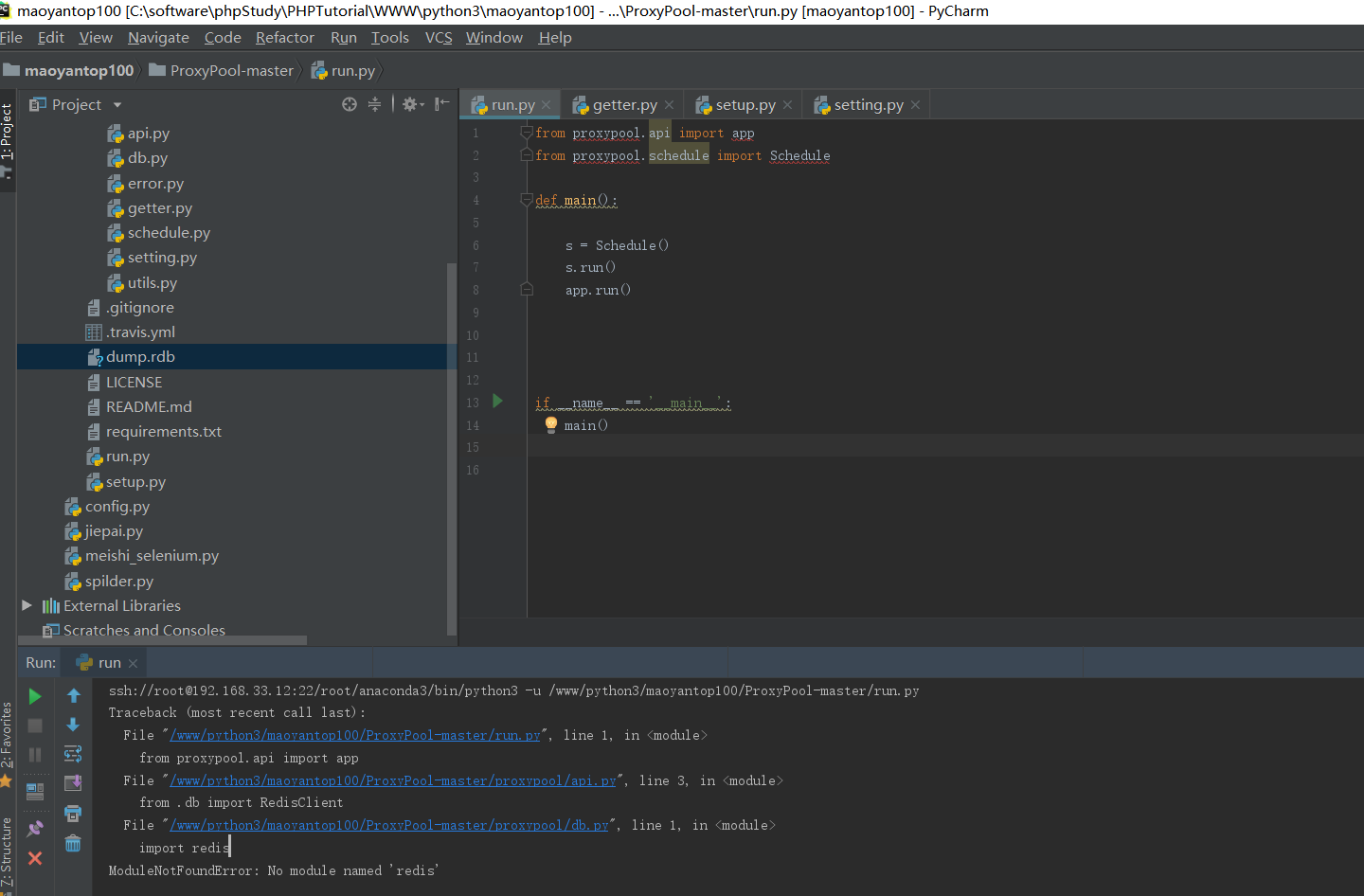Toggle pin tab in the Run panel
Screen dimensions: 1364x896
pos(35,829)
